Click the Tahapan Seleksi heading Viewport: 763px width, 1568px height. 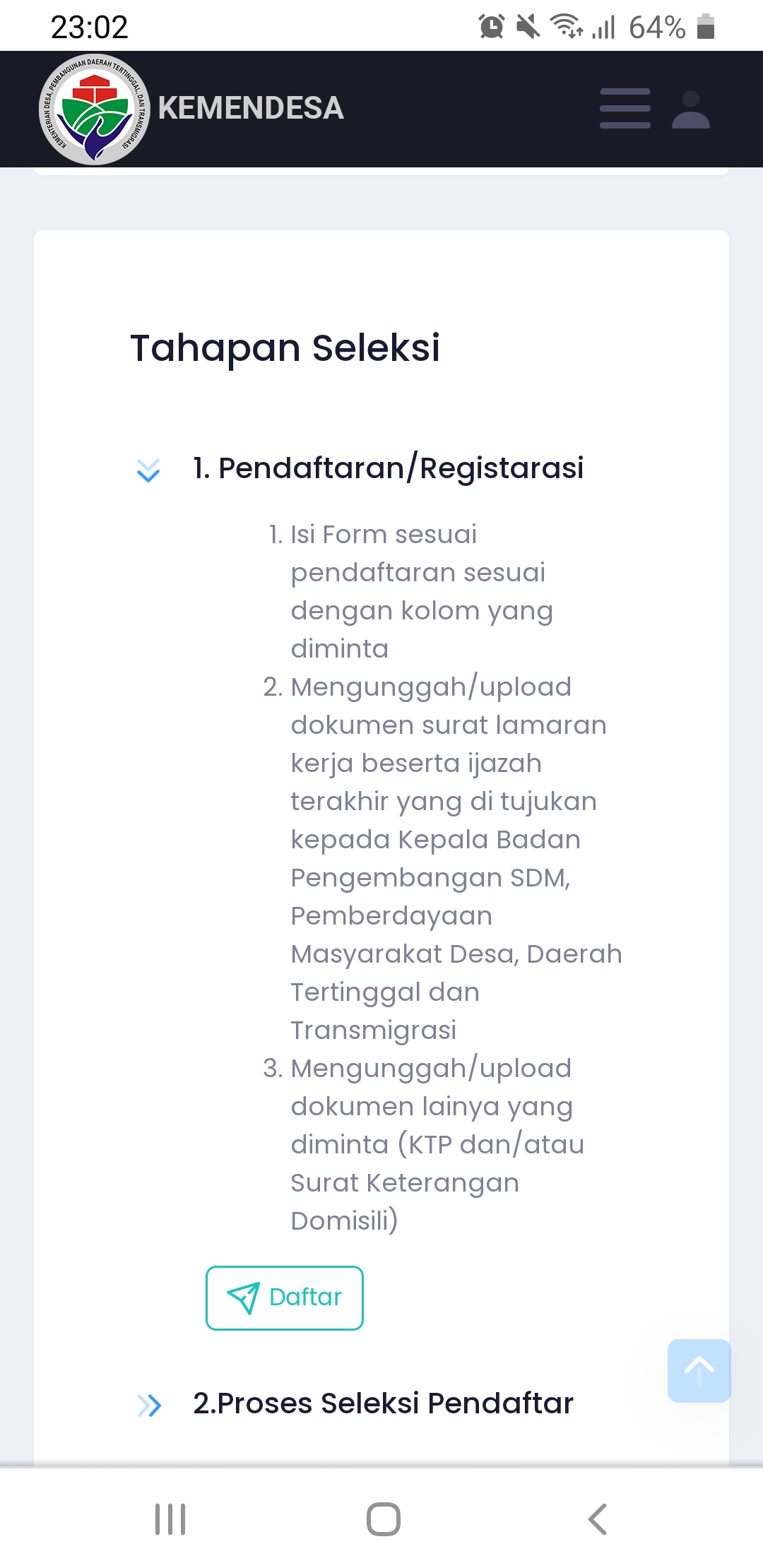(285, 348)
